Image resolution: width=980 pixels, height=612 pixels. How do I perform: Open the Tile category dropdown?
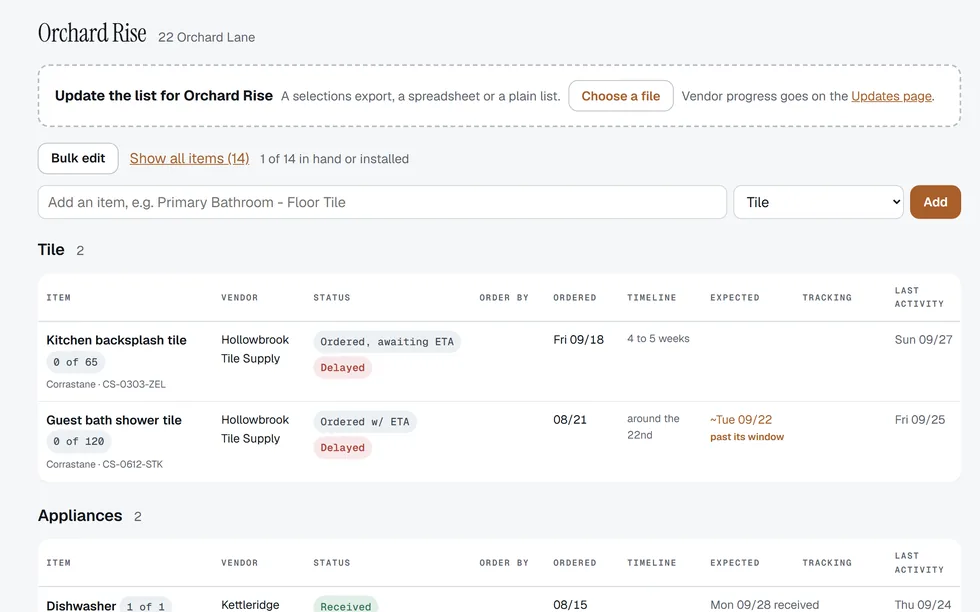click(x=818, y=202)
